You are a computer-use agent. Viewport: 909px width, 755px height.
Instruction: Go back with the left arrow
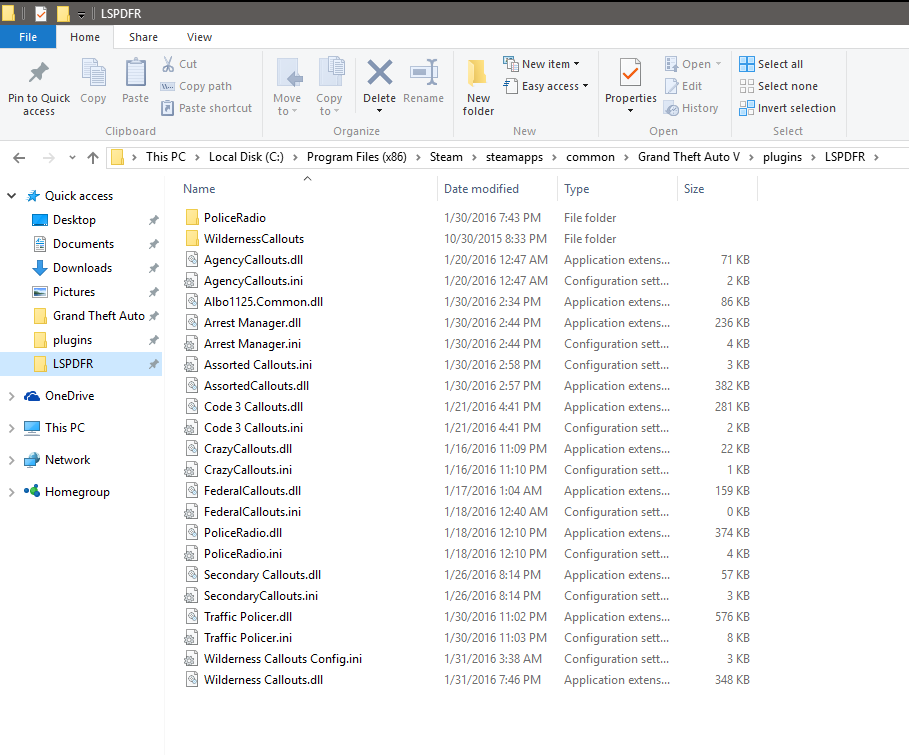[19, 157]
